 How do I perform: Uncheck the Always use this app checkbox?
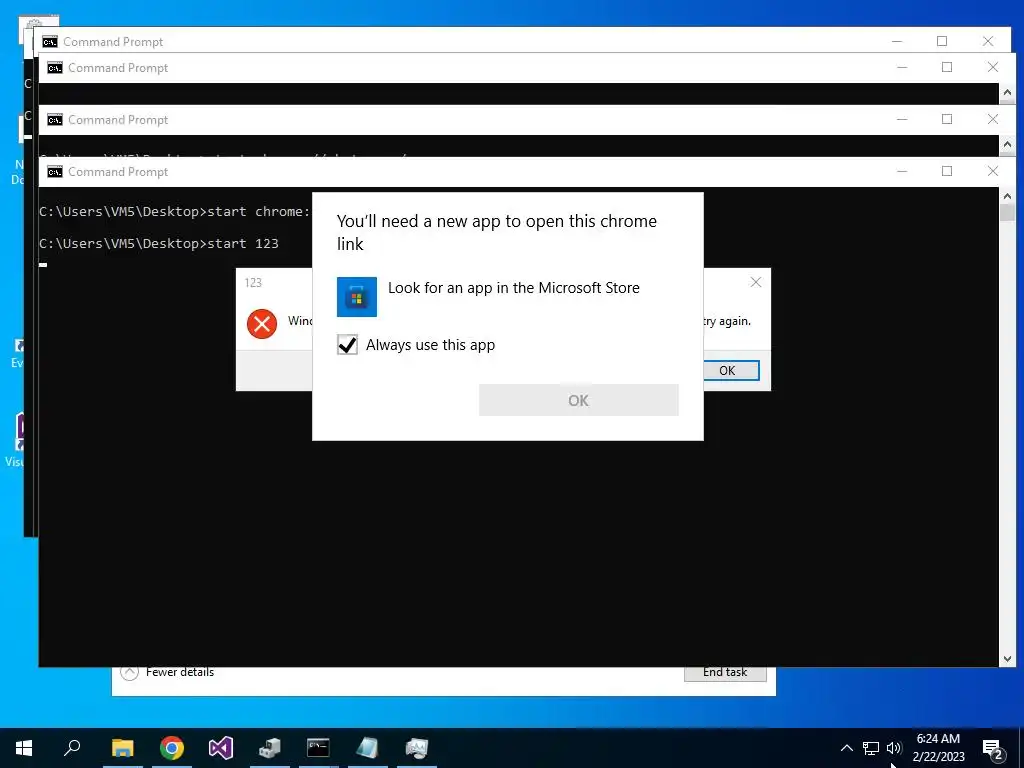click(347, 345)
